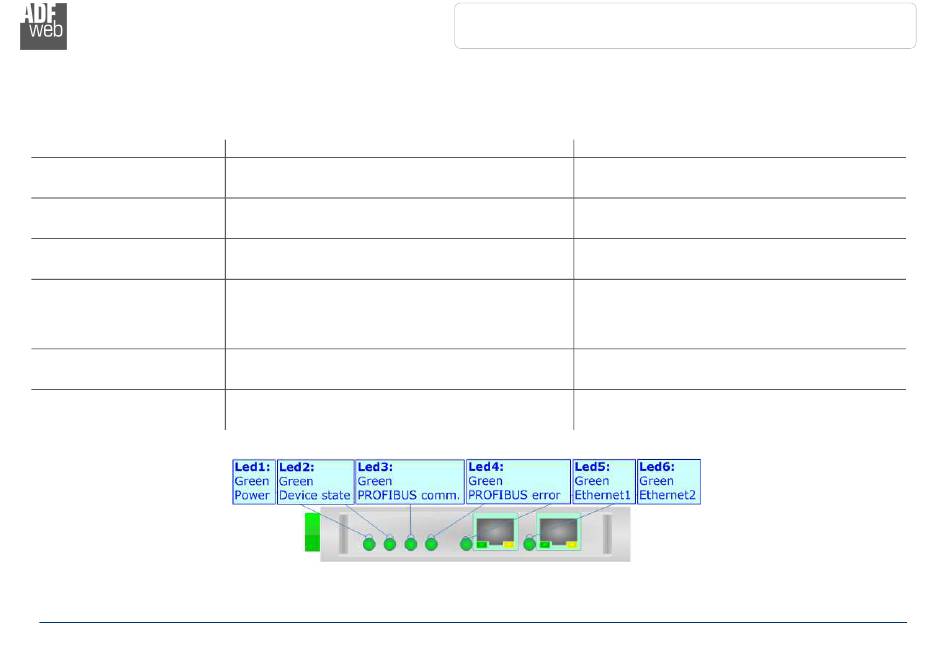This screenshot has height=654, width=950.
Task: Click the PROFIBUS comm. LED circle
Action: click(x=410, y=544)
